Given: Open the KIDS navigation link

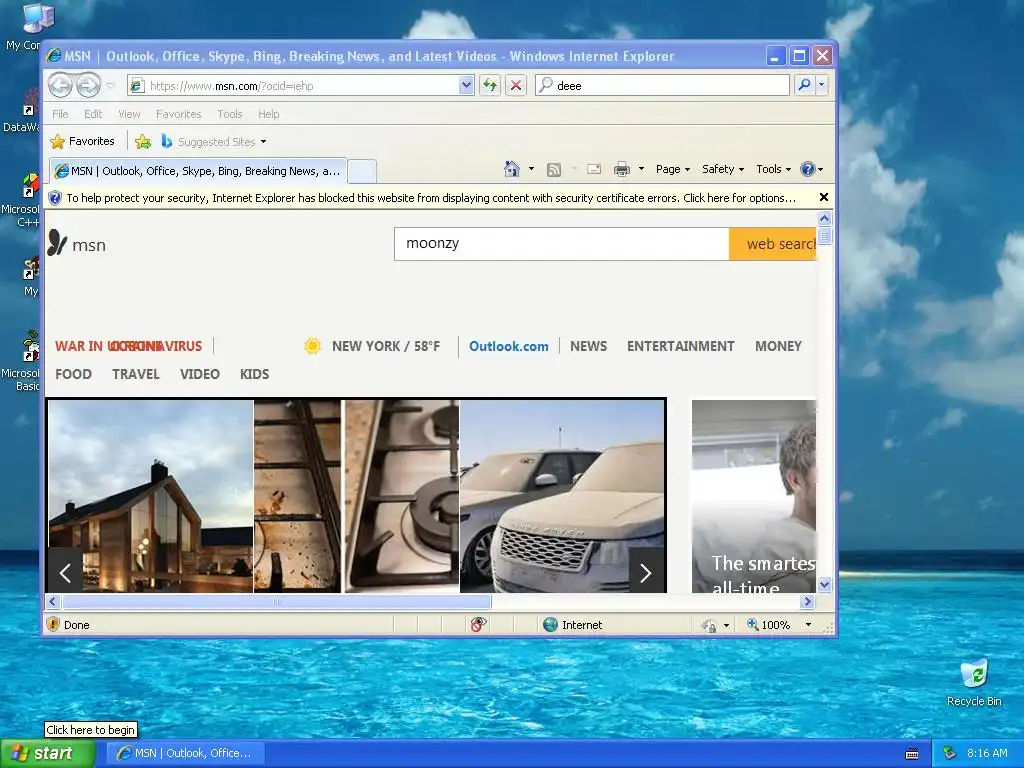Looking at the screenshot, I should pyautogui.click(x=254, y=374).
